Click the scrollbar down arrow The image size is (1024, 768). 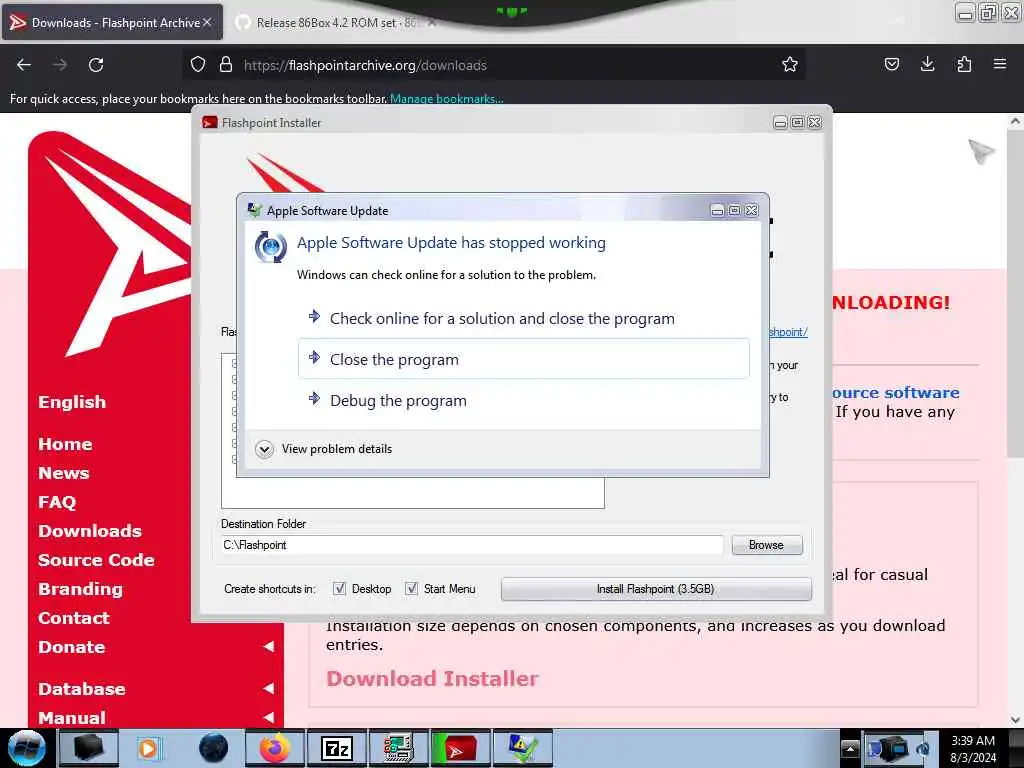tap(1015, 720)
